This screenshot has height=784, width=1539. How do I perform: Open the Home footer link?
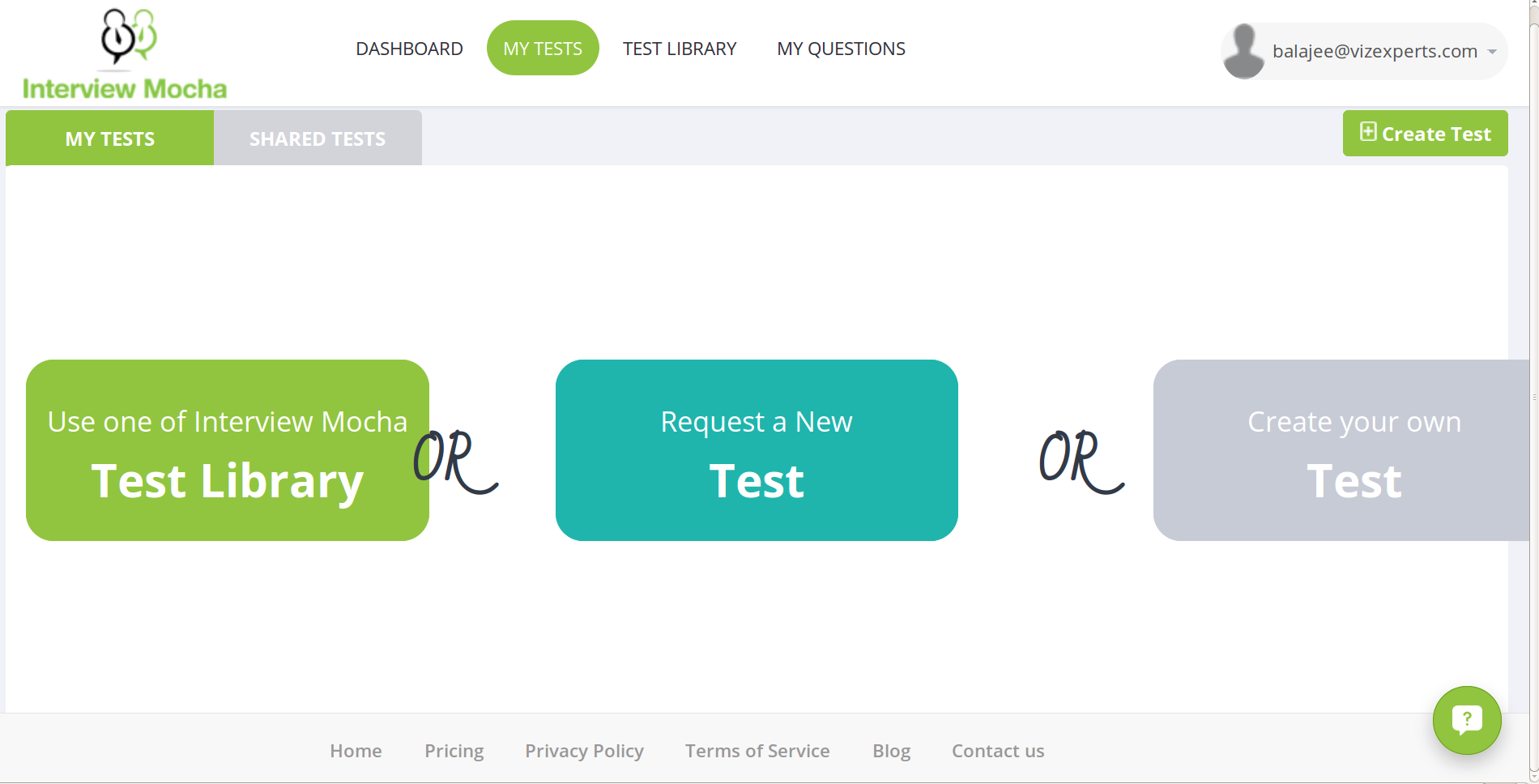[x=356, y=751]
